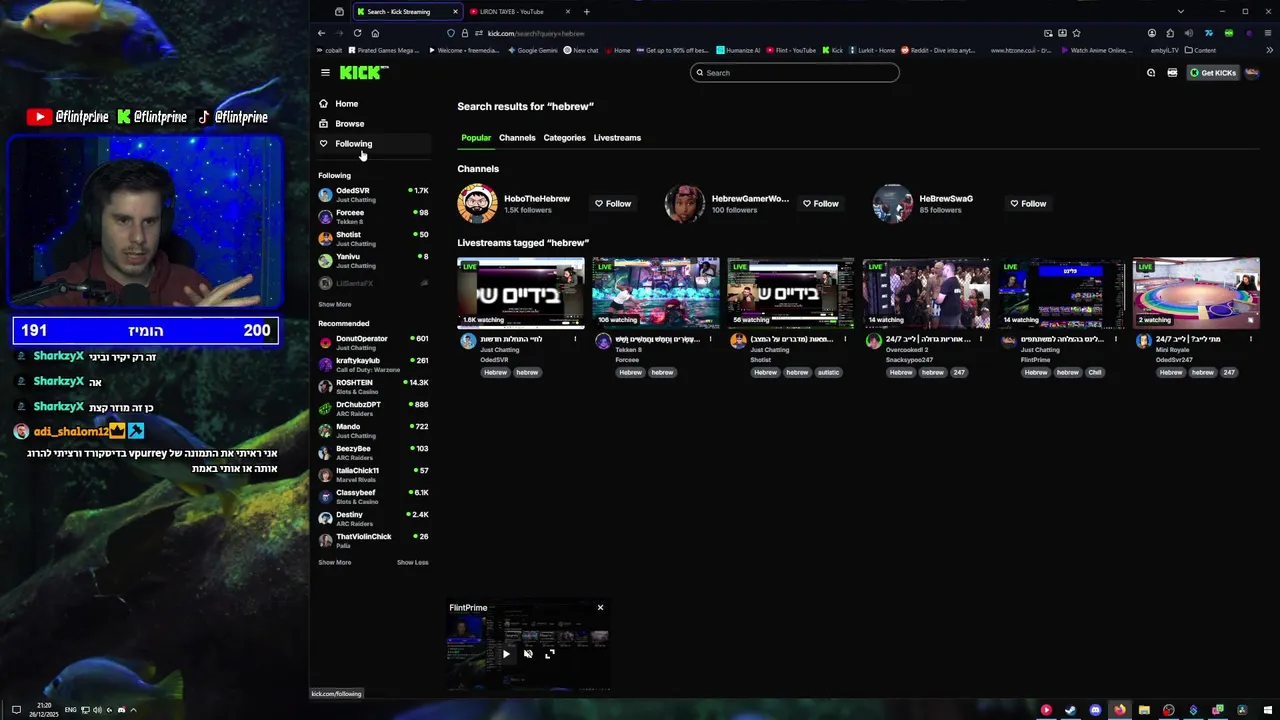Switch to the LIRON TAYEB YouTube browser tab
This screenshot has height=720, width=1280.
520,12
